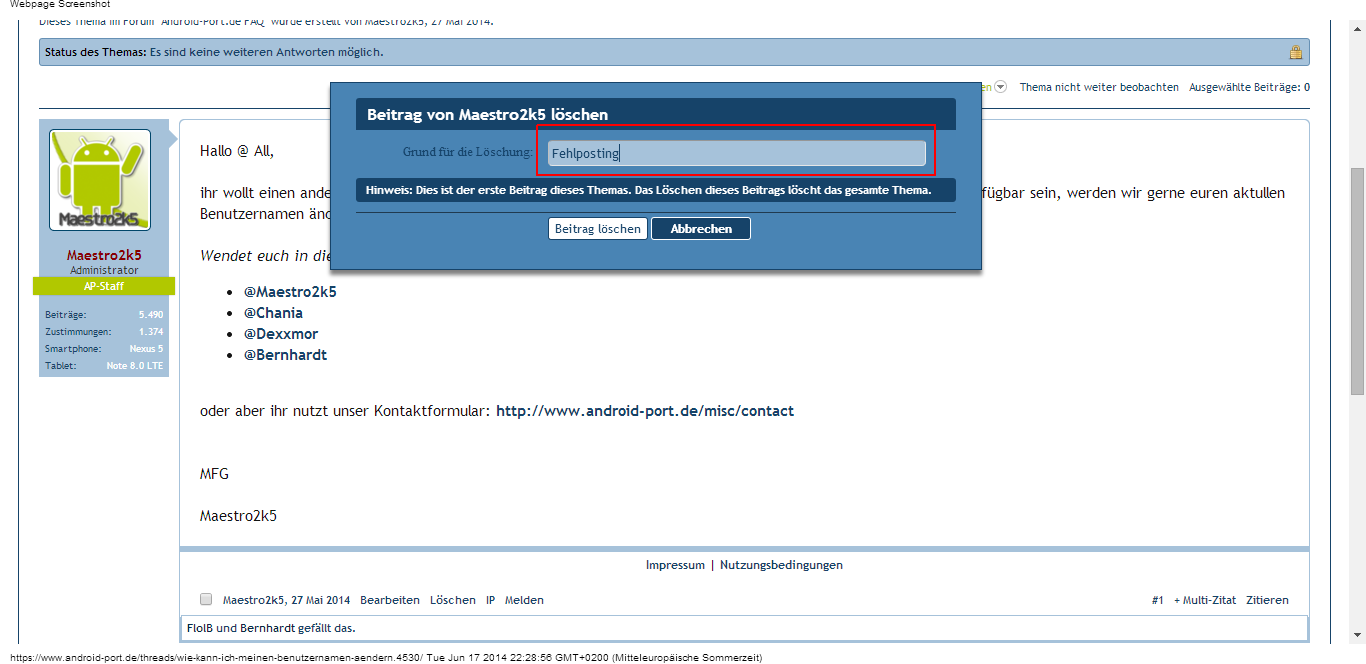Click 'Thema nicht weiter beobachten' link
Viewport: 1366px width, 664px height.
(1098, 88)
